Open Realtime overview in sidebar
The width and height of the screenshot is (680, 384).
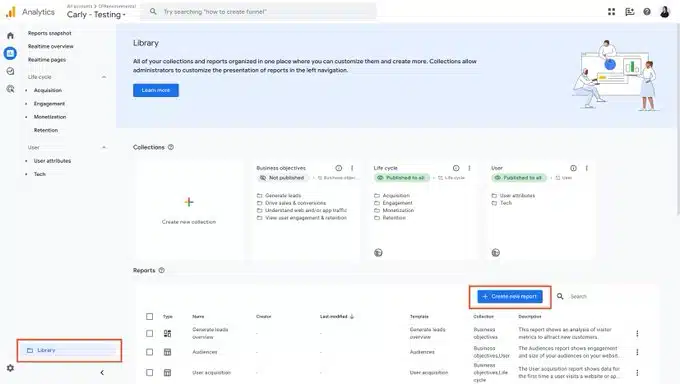pyautogui.click(x=50, y=46)
